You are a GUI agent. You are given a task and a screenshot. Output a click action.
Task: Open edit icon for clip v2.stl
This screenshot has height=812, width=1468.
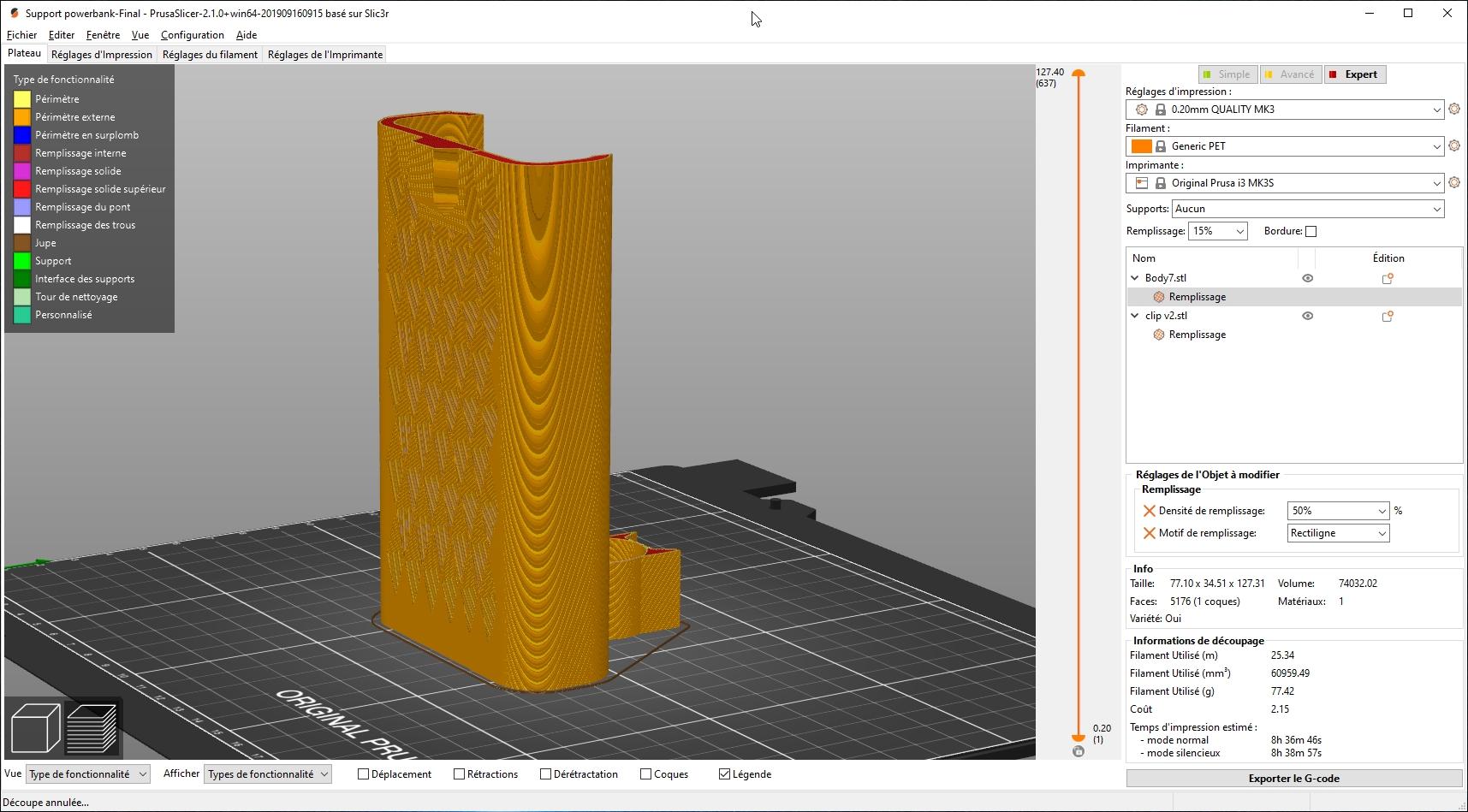tap(1388, 316)
